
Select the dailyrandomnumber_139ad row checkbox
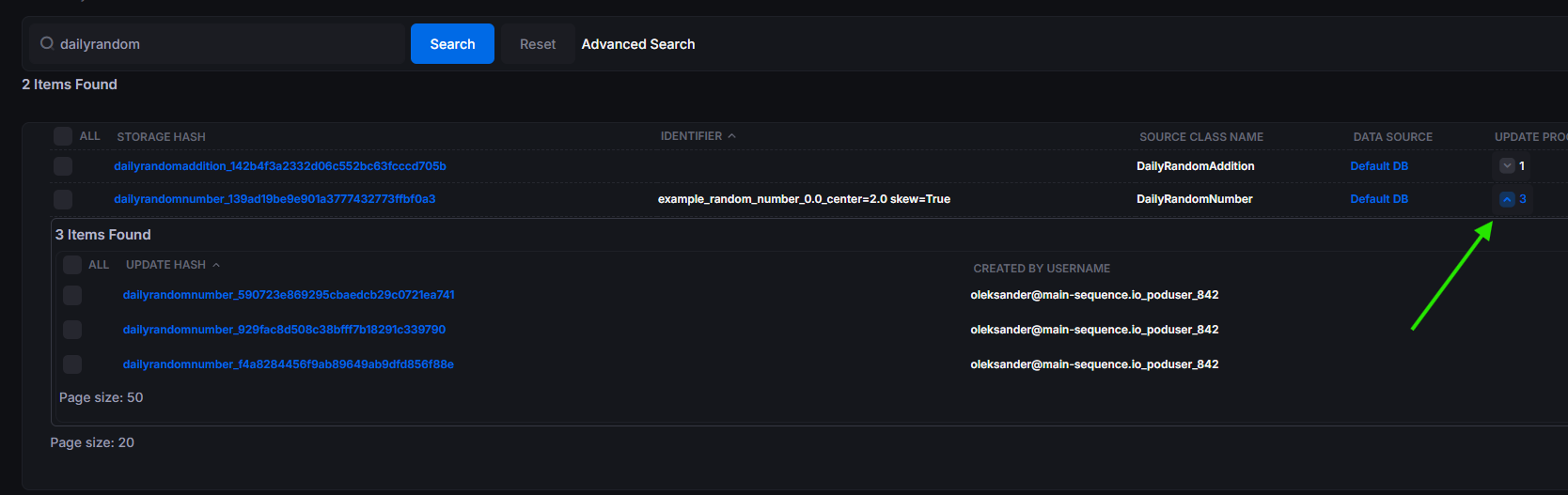(63, 199)
